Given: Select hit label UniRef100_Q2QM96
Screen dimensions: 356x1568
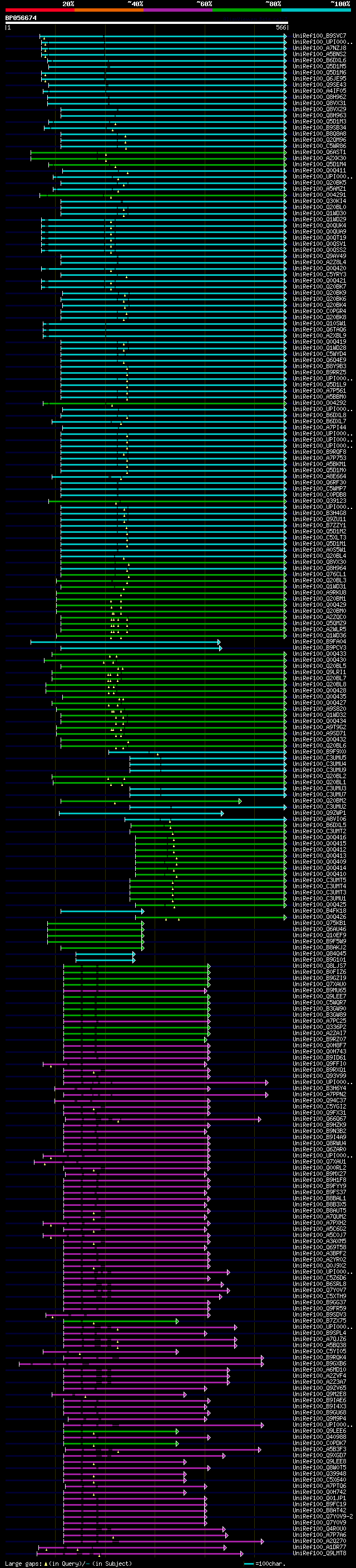Looking at the screenshot, I should (319, 140).
